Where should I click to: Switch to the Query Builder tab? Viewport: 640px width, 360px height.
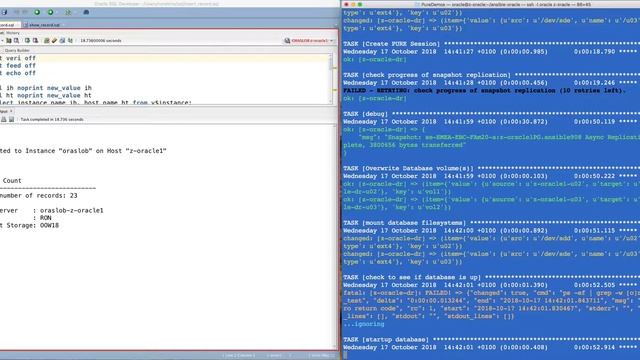click(x=17, y=50)
